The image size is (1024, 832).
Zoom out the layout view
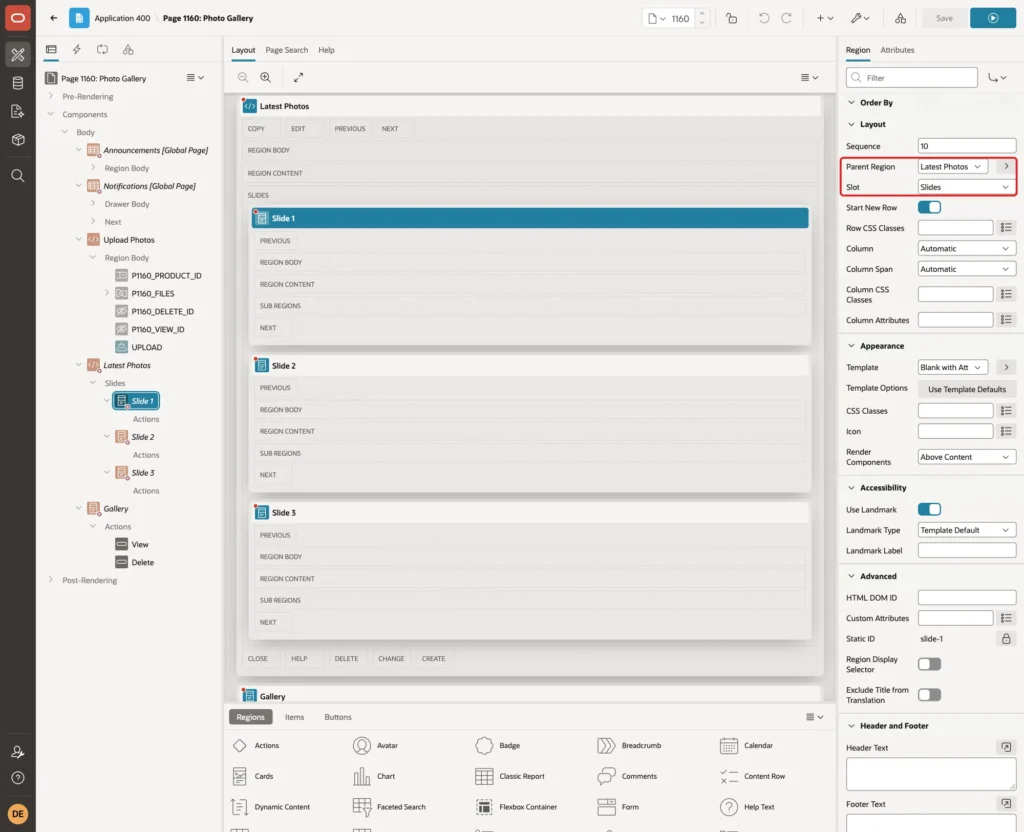(243, 77)
